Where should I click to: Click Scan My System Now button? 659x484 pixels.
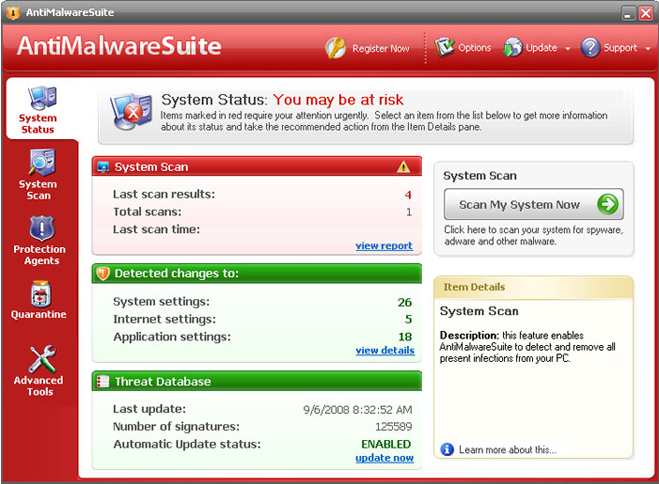pyautogui.click(x=533, y=204)
